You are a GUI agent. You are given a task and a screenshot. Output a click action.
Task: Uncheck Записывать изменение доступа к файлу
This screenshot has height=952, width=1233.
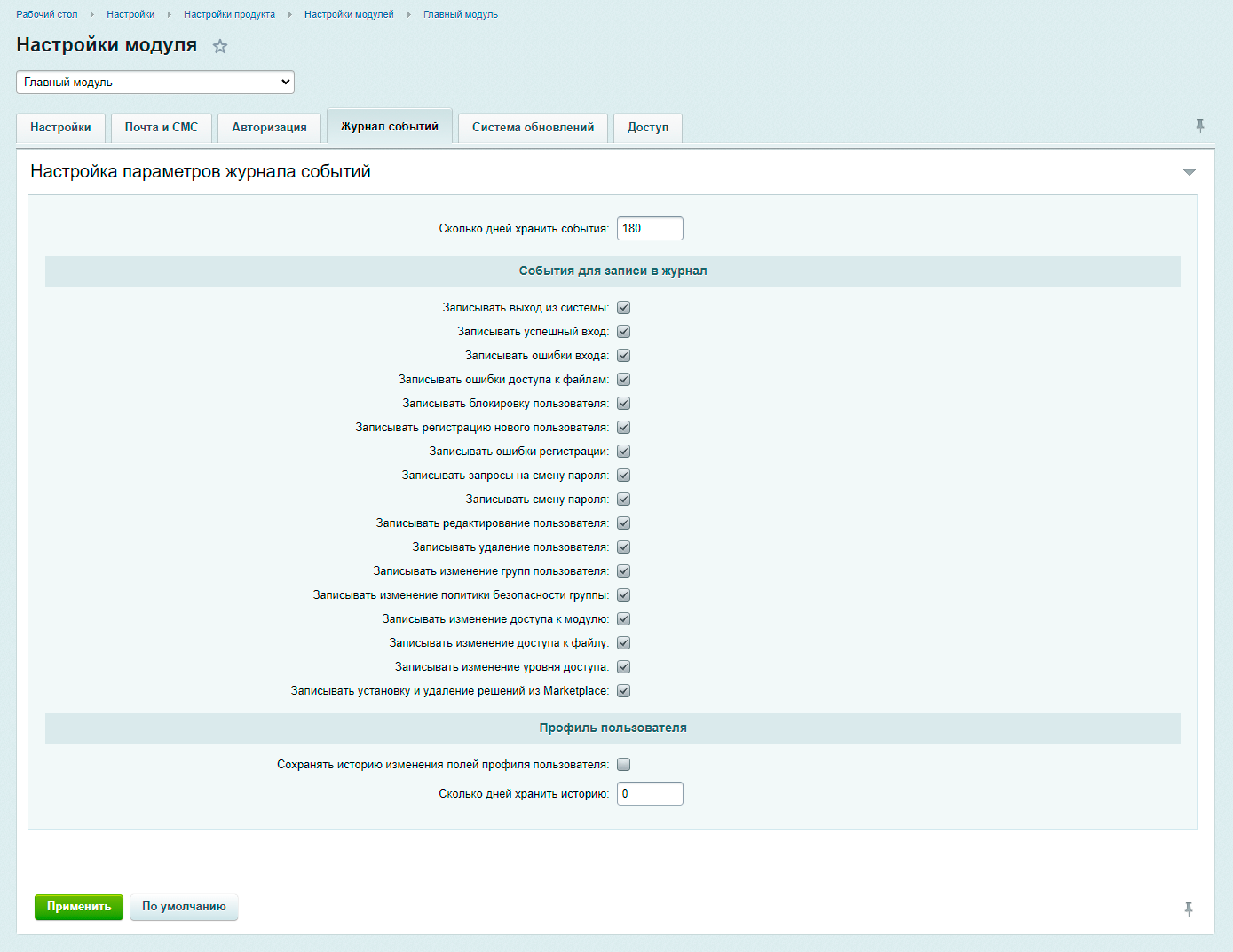[624, 643]
